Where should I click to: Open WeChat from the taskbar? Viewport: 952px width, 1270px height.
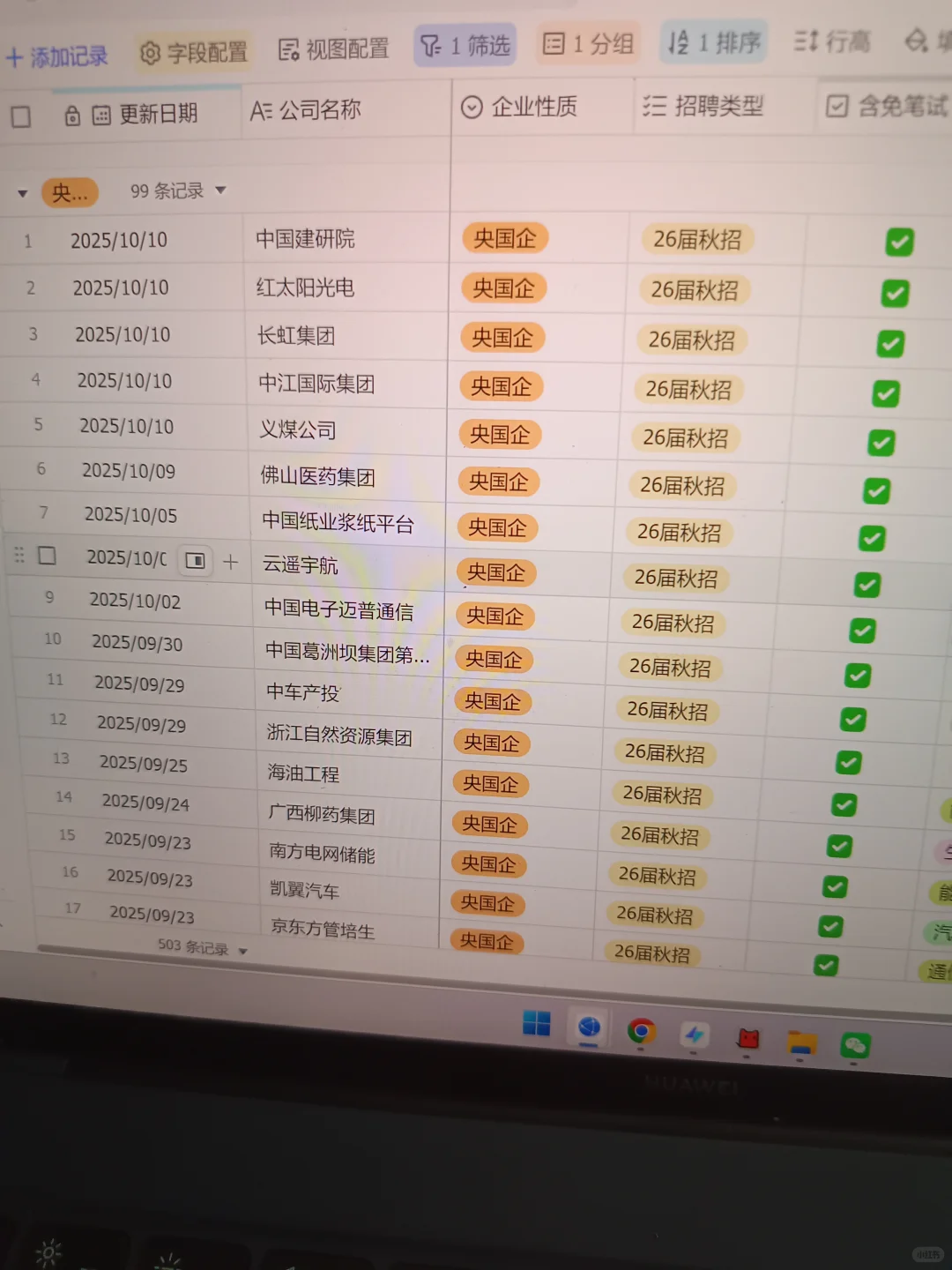tap(855, 1046)
